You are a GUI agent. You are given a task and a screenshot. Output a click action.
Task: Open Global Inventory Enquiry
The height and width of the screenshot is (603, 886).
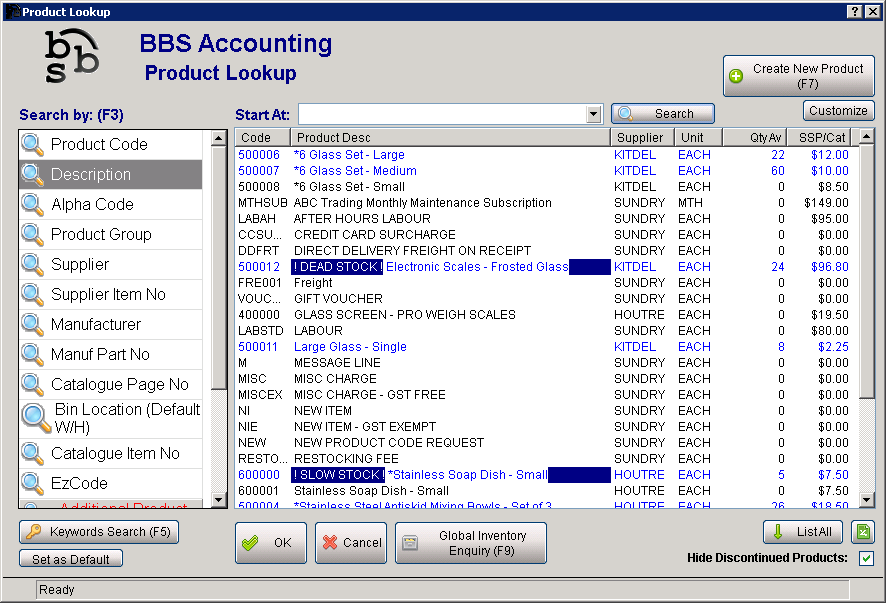[x=471, y=543]
